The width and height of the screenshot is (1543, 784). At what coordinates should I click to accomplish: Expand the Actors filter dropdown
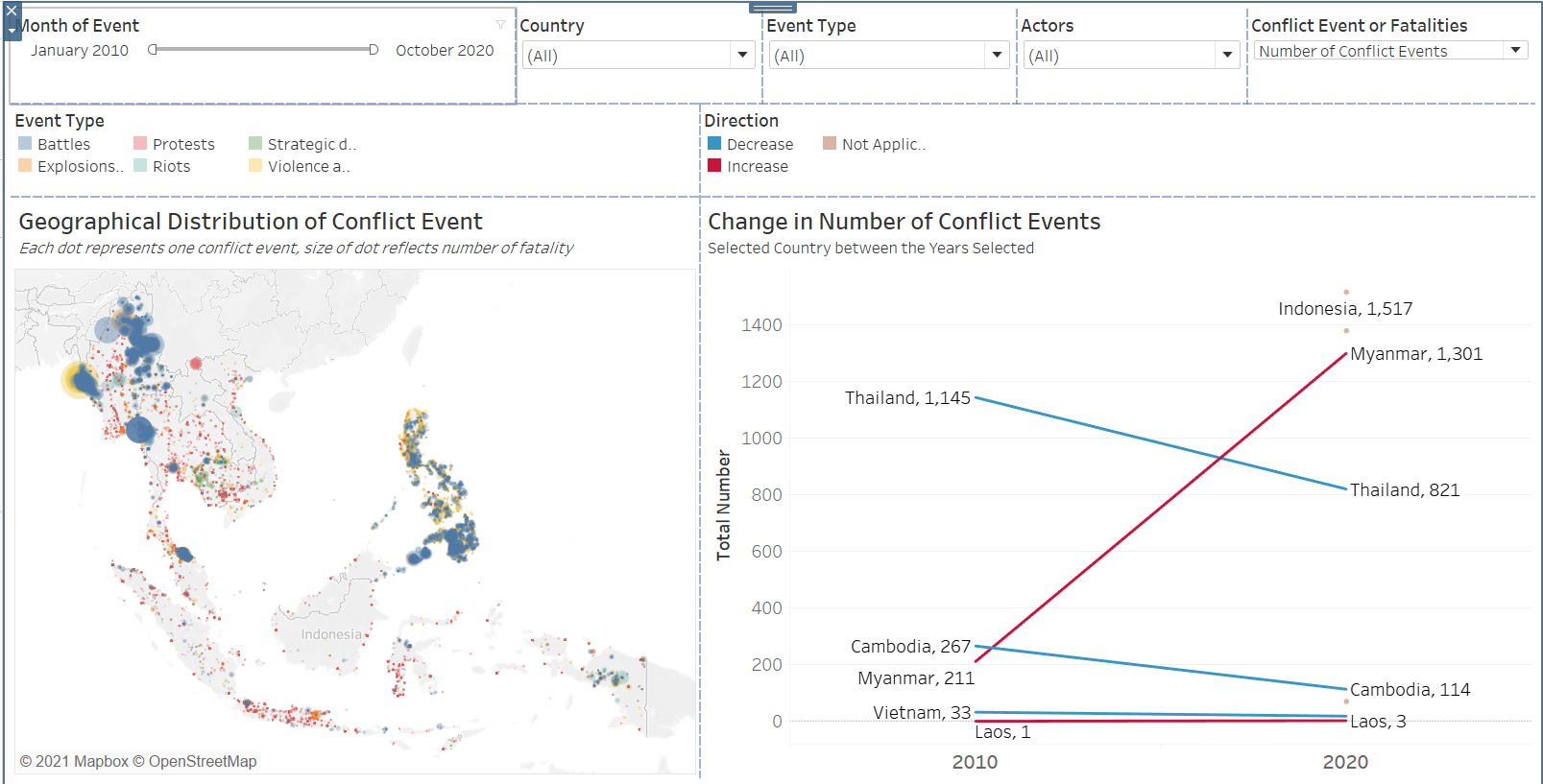(x=1227, y=56)
